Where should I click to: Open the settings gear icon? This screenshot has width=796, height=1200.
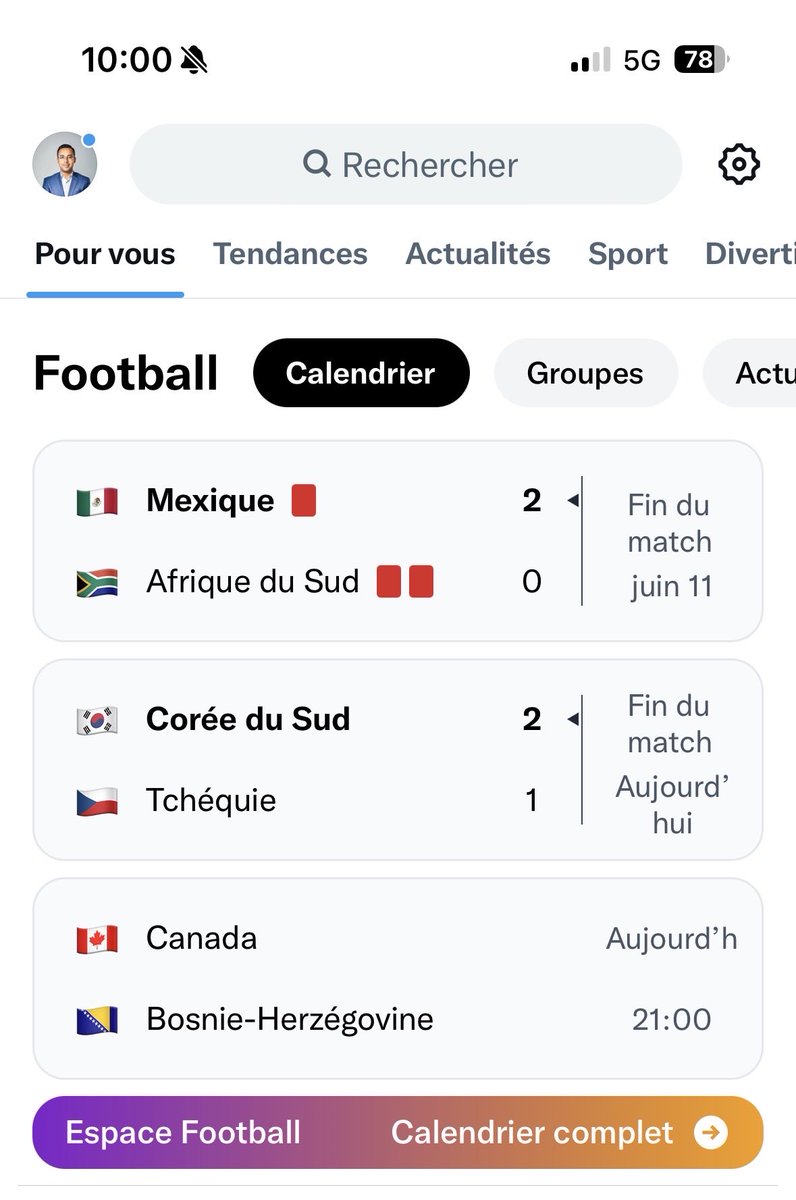coord(740,164)
